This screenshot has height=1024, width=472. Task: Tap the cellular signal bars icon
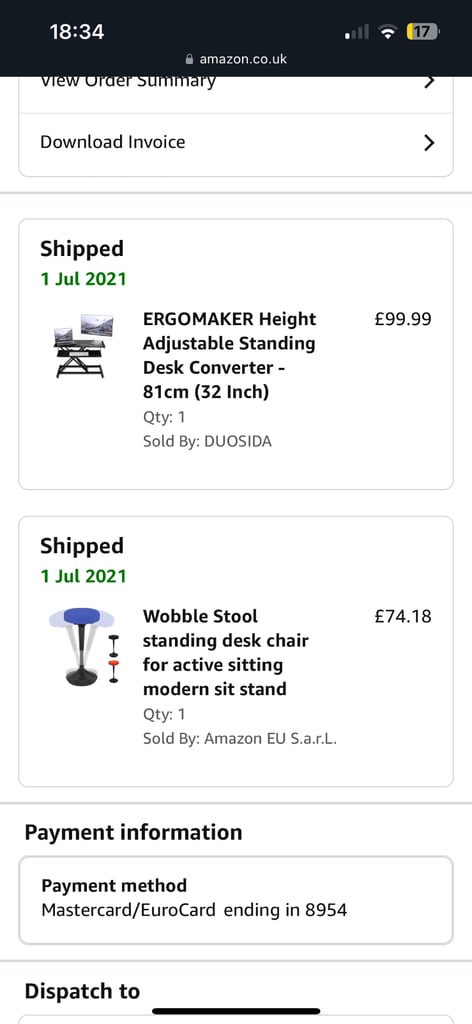(x=357, y=31)
